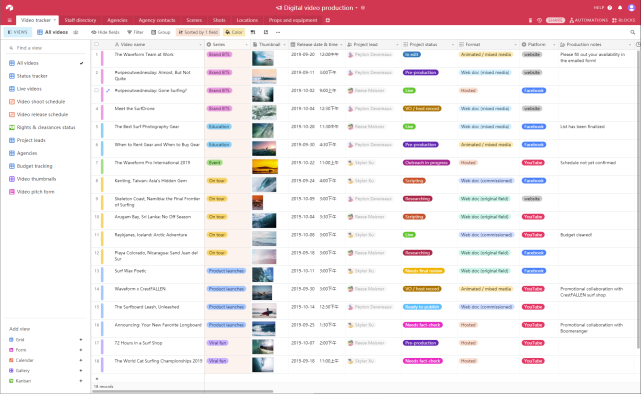Tick the checkbox on row 3
Viewport: 641px width, 394px height.
coord(96,90)
